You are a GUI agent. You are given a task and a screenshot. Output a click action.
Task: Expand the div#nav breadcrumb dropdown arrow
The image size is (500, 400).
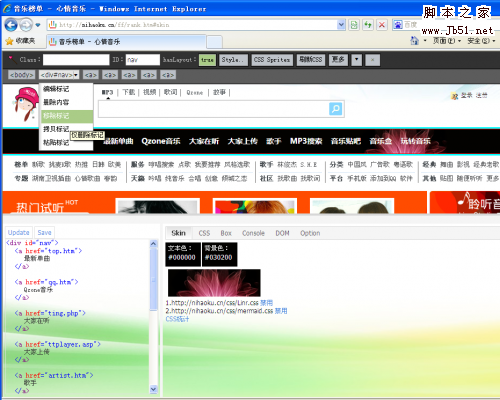pyautogui.click(x=76, y=75)
